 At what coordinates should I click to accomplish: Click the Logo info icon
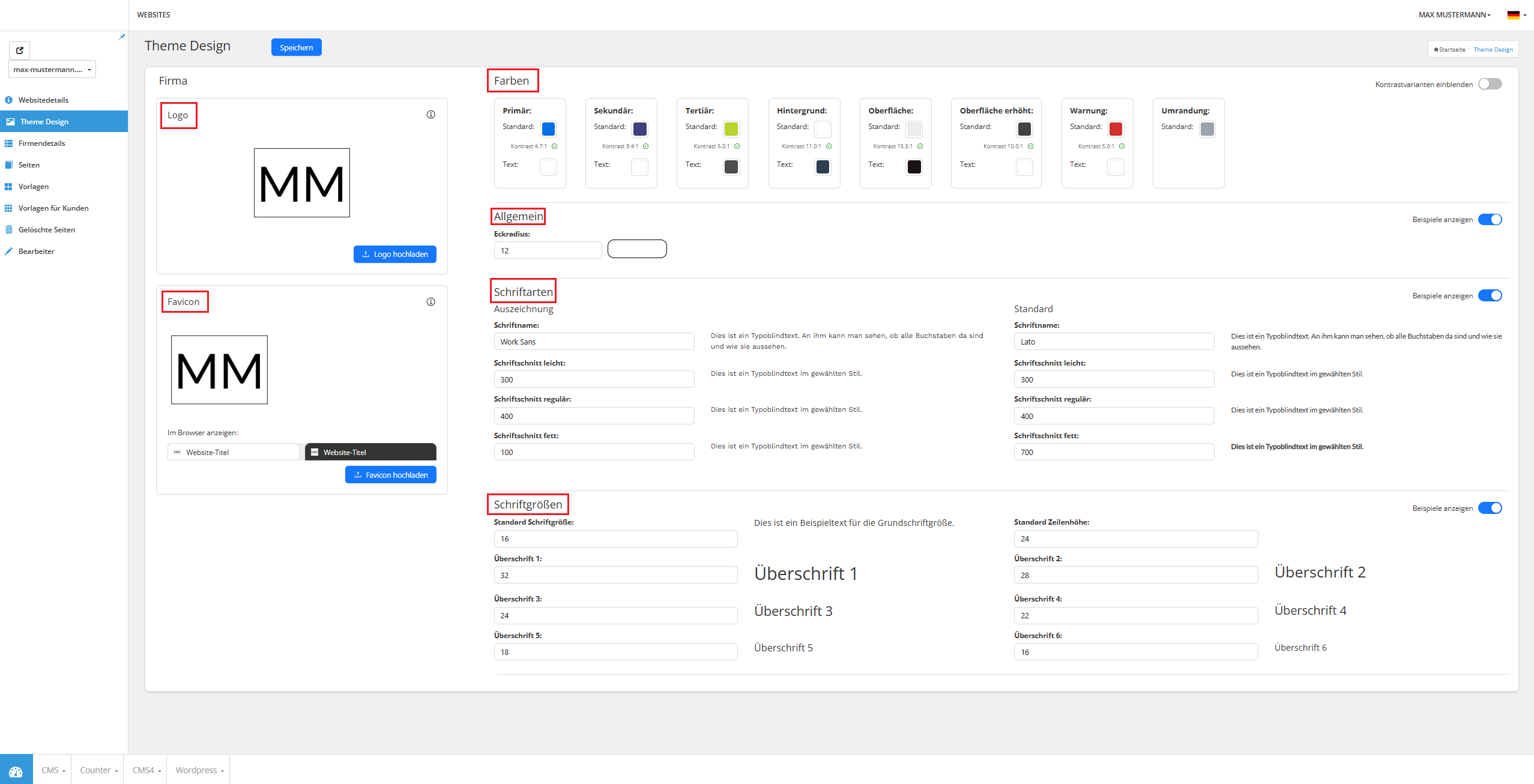430,115
